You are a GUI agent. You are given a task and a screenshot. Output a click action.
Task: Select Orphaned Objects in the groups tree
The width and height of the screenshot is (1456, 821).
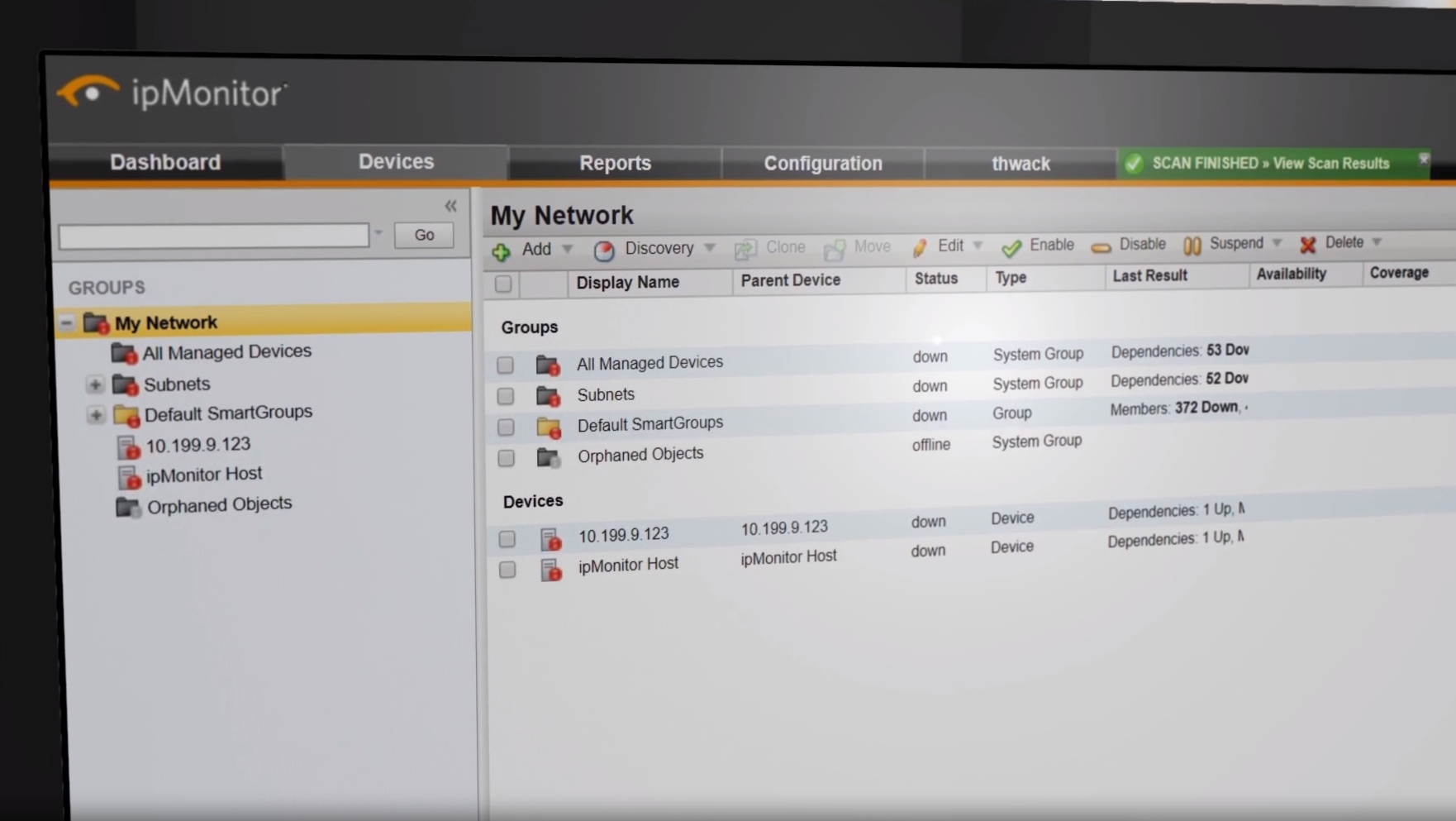(x=219, y=504)
